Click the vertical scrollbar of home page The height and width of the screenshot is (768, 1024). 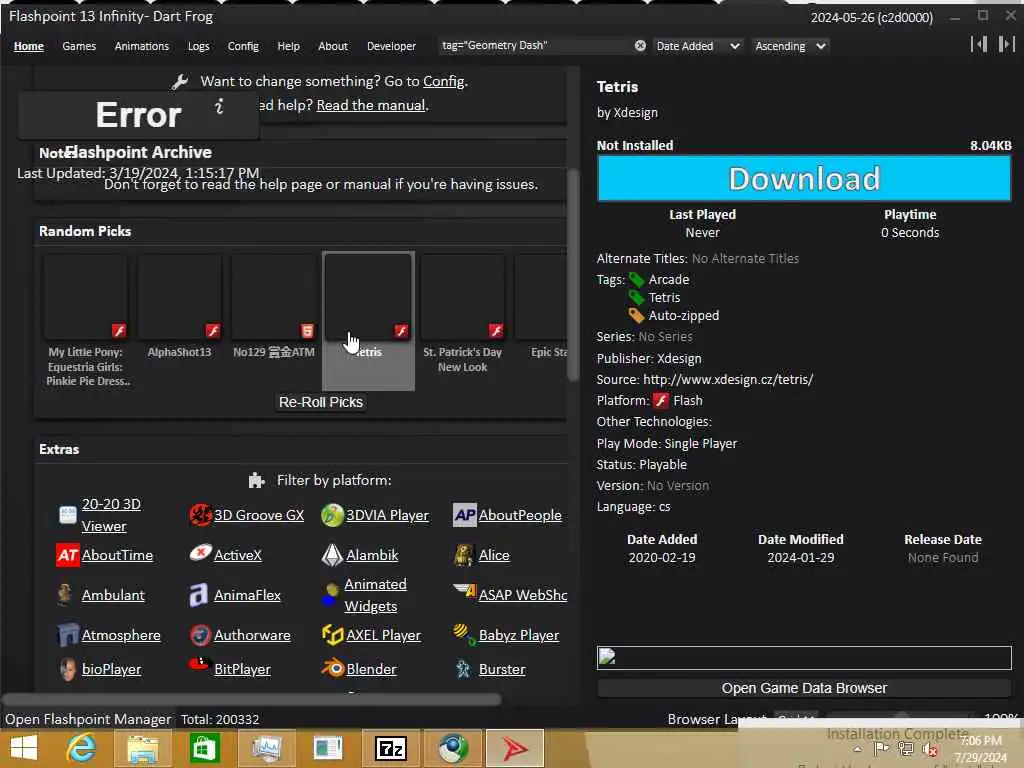coord(573,274)
